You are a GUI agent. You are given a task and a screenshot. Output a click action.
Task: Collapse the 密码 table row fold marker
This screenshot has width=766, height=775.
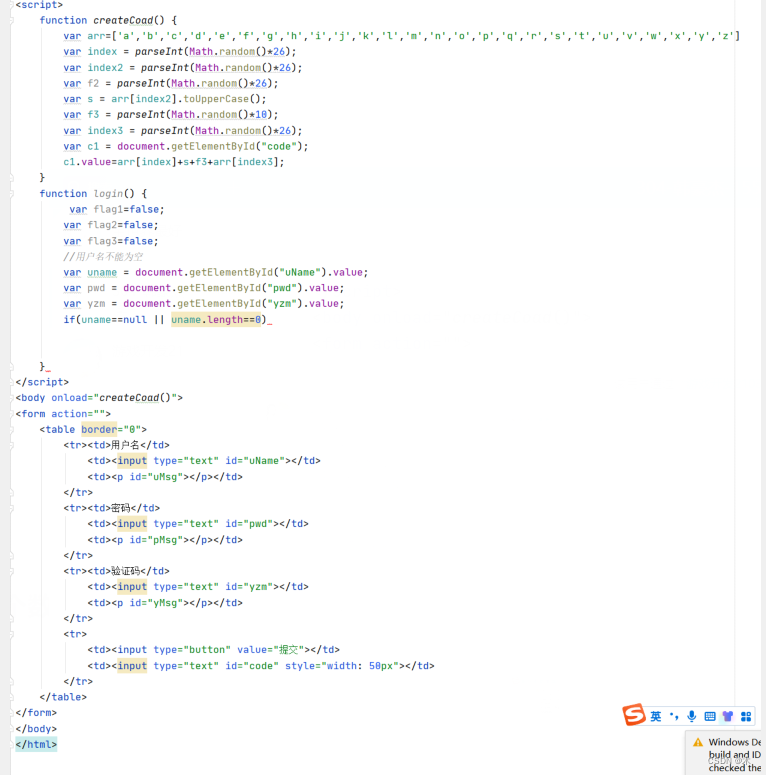pyautogui.click(x=12, y=508)
